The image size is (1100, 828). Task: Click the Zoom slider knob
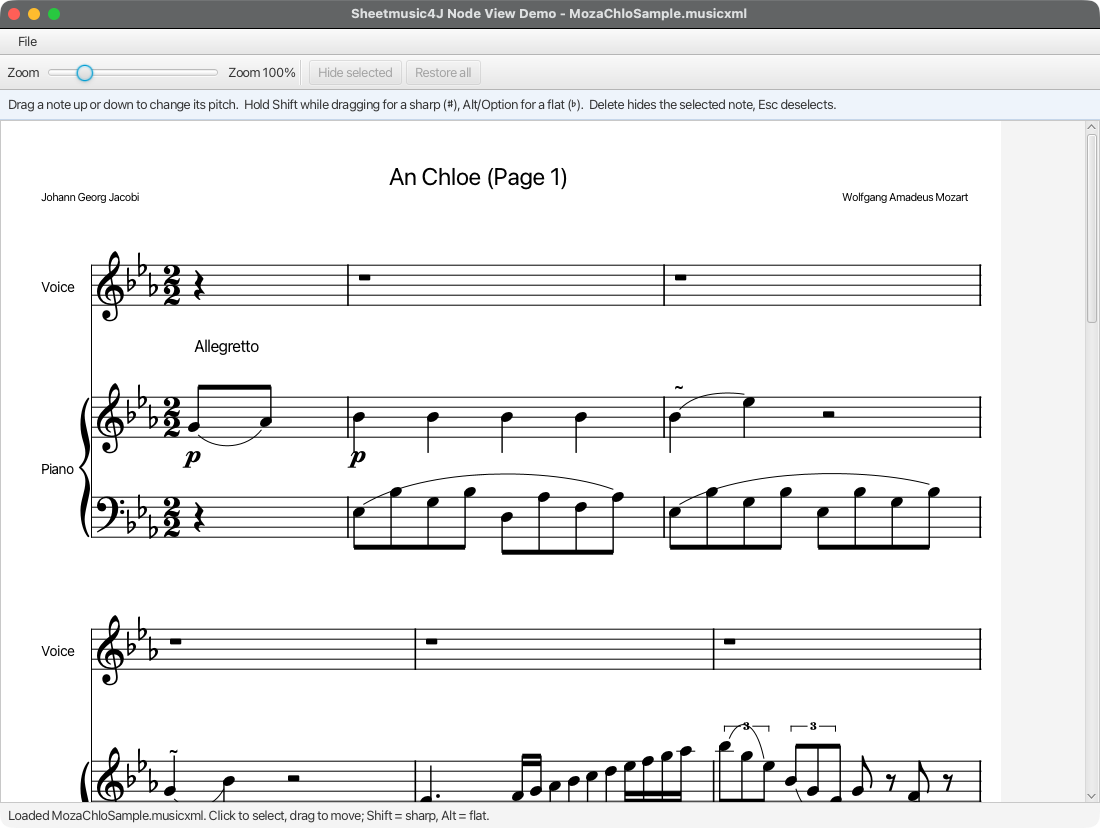[x=85, y=72]
